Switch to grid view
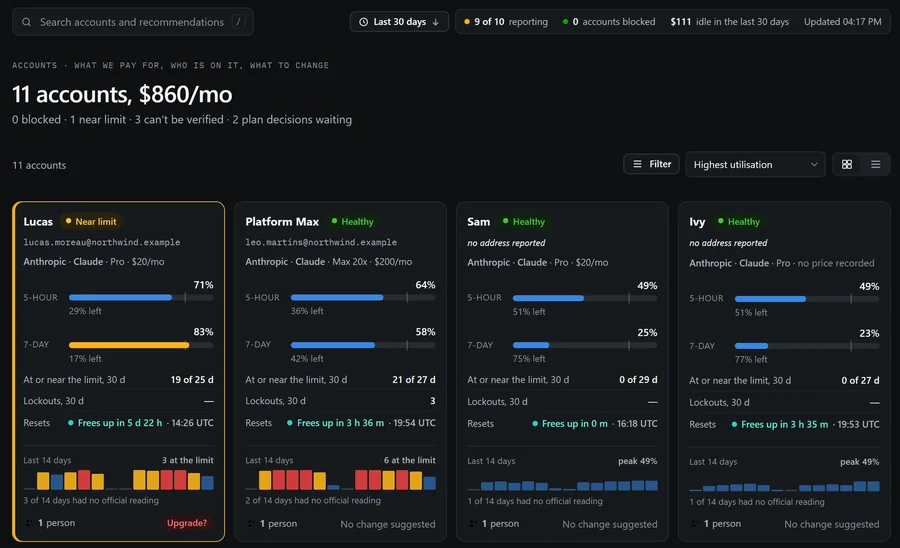This screenshot has height=548, width=900. point(847,165)
